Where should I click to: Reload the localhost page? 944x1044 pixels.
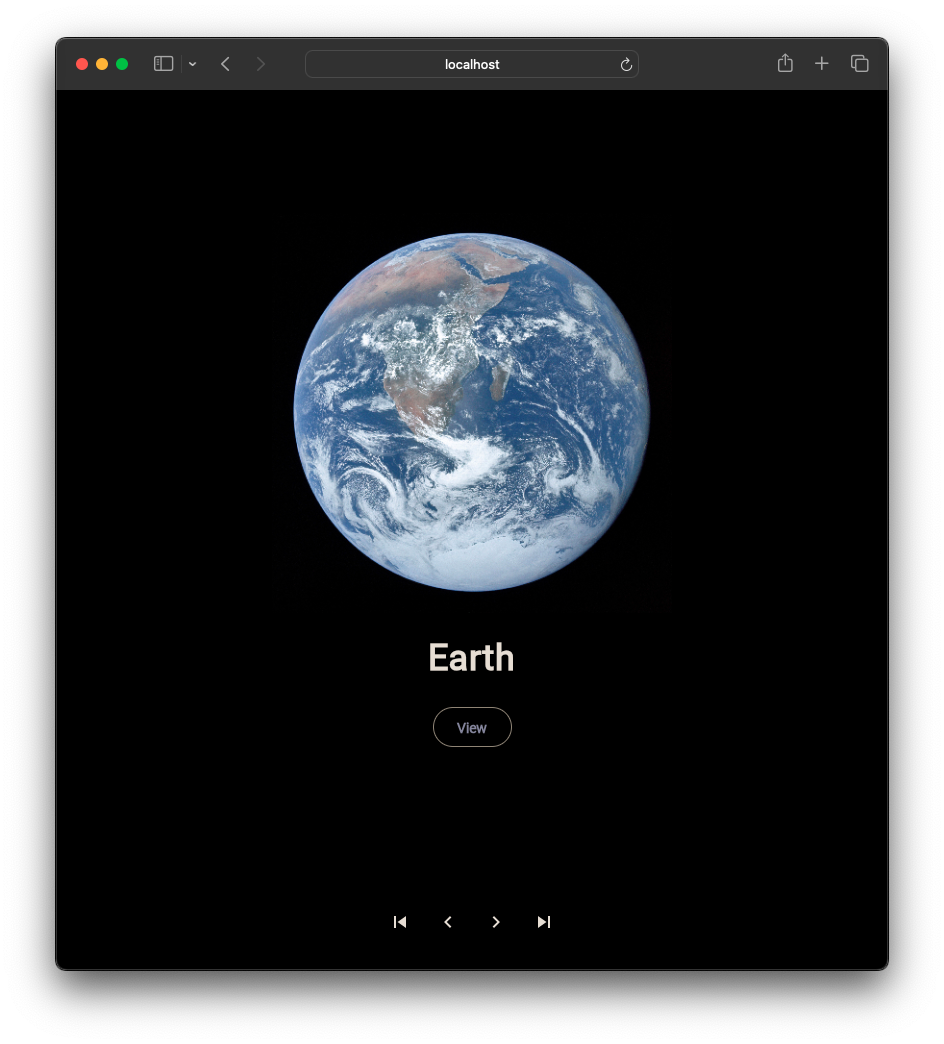pos(626,65)
